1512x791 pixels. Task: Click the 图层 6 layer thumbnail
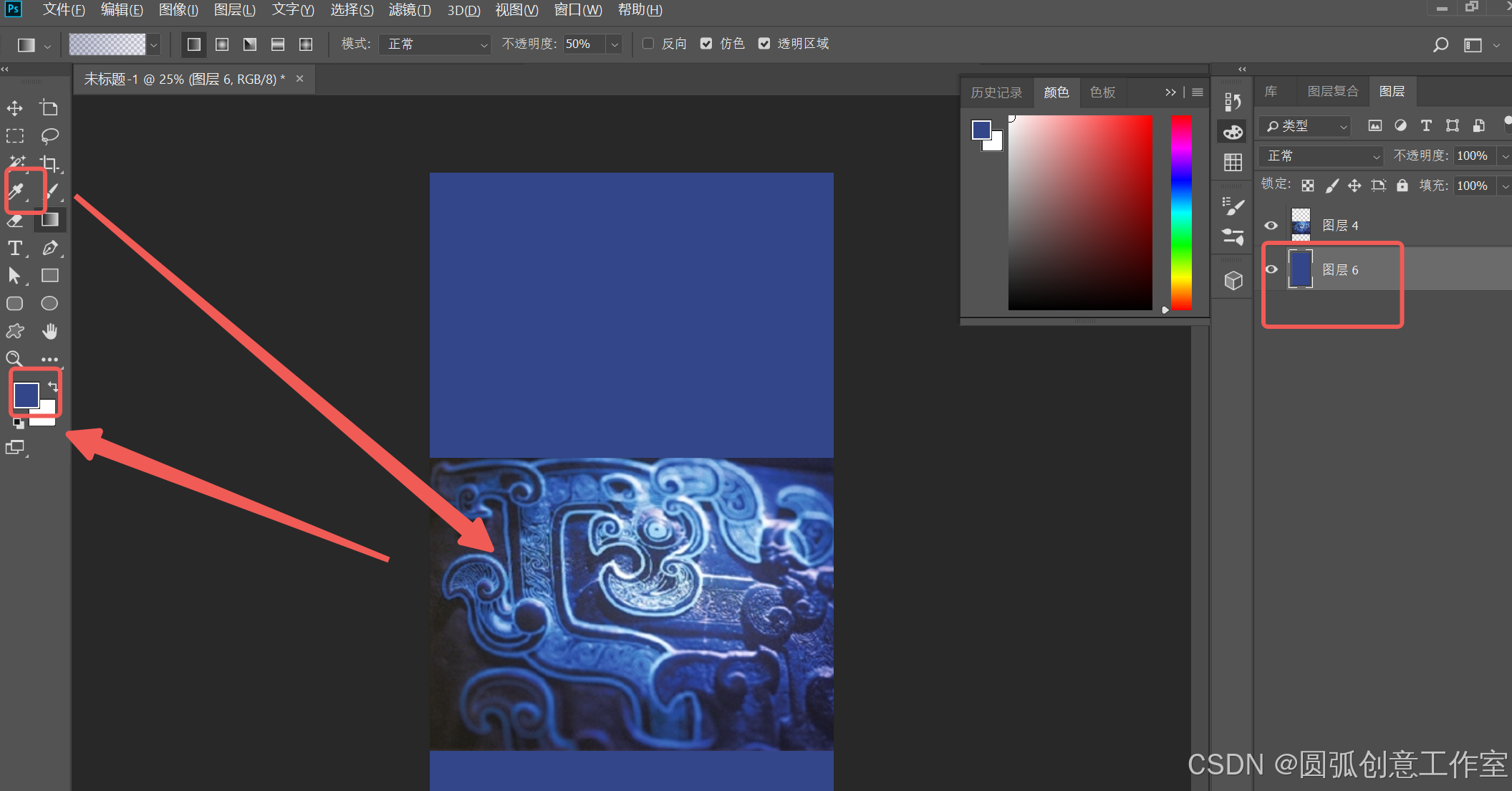pos(1300,269)
